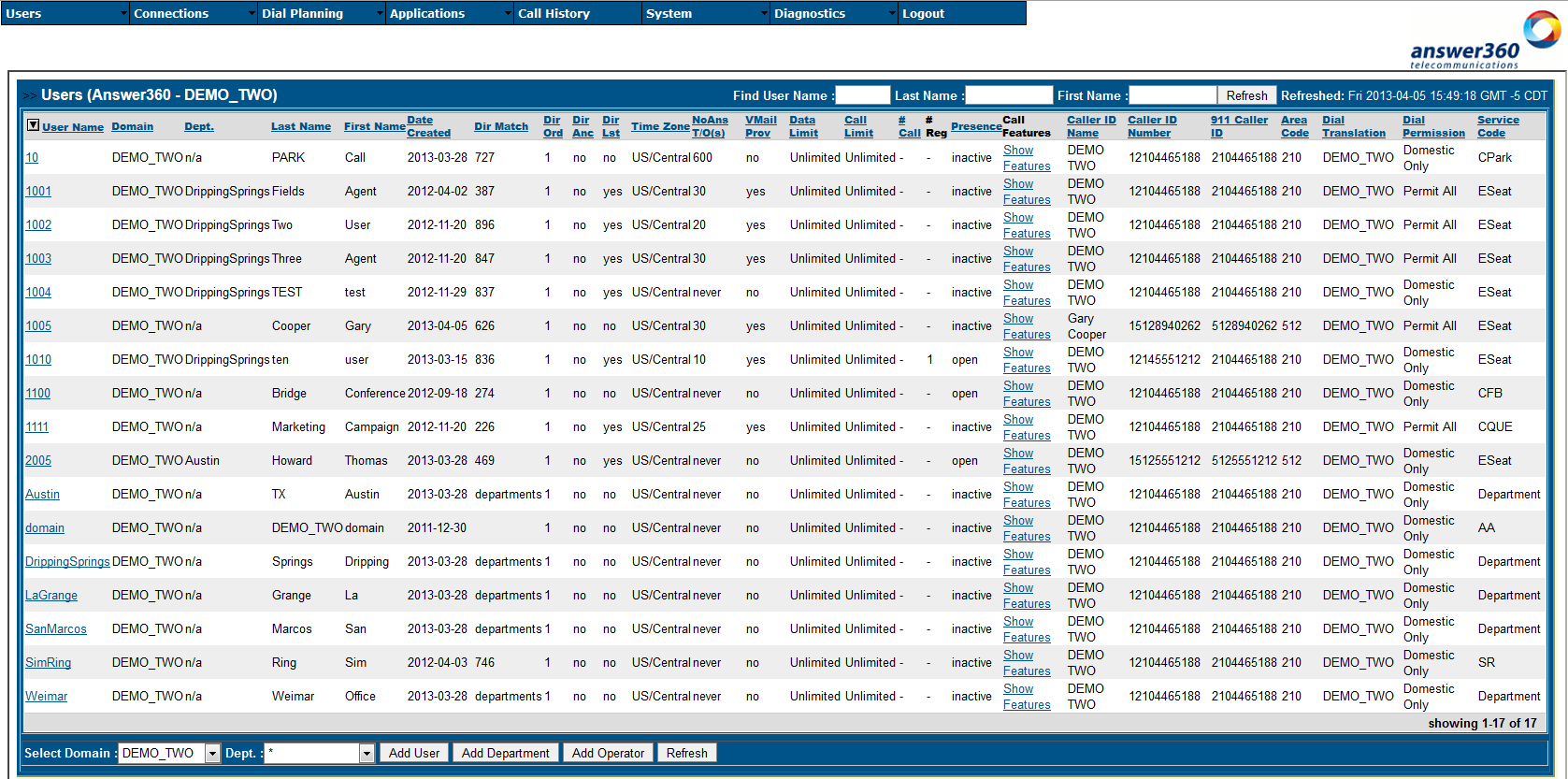Sort by the Presence column
The image size is (1568, 779).
pos(976,126)
